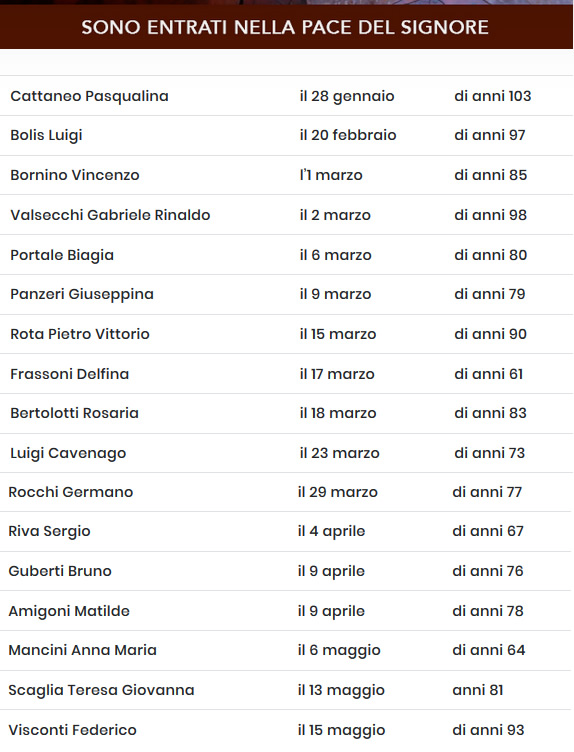Click the Amigoni Matilde name
This screenshot has height=752, width=574.
69,611
